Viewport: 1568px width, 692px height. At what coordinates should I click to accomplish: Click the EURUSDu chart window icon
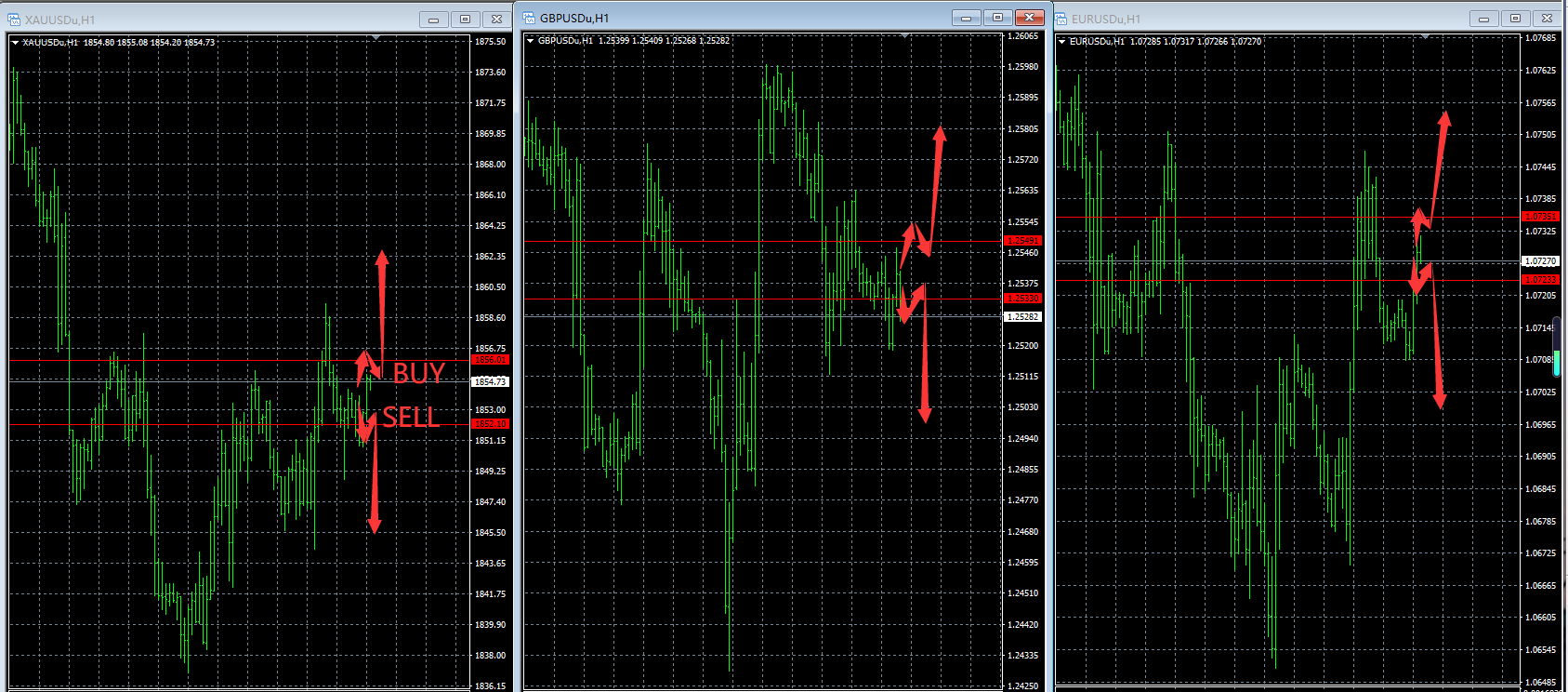(x=1061, y=19)
